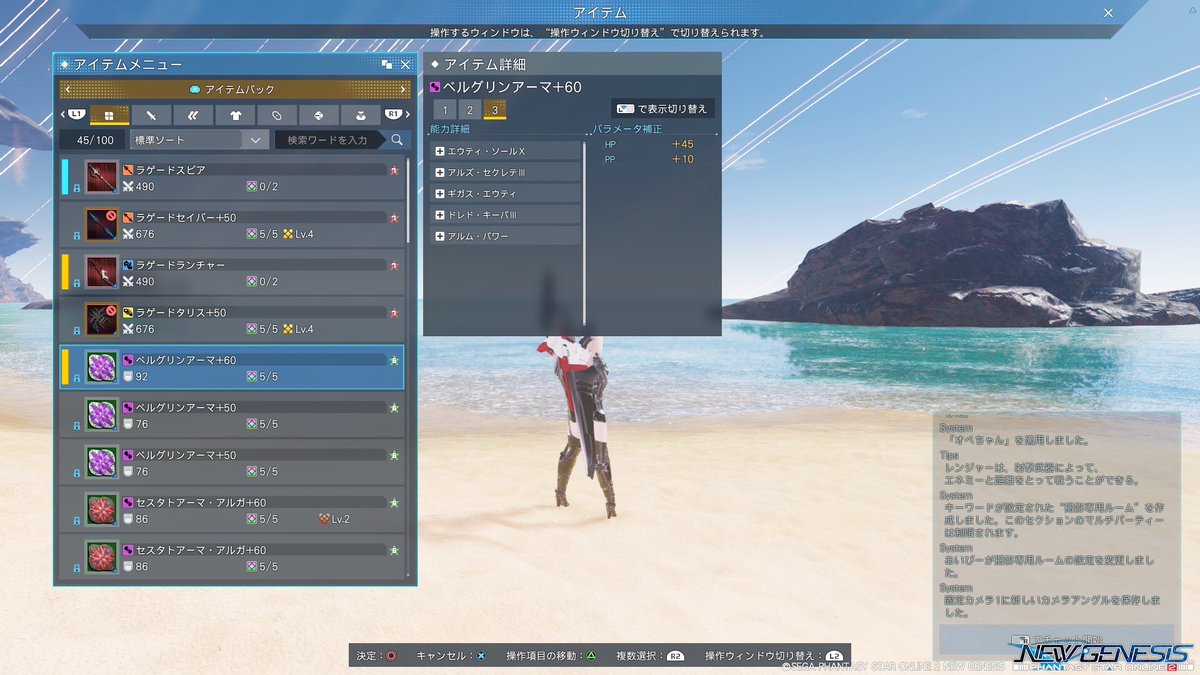Toggle lock icon on ラゲードランチャー row
Image resolution: width=1200 pixels, height=675 pixels.
pos(76,282)
